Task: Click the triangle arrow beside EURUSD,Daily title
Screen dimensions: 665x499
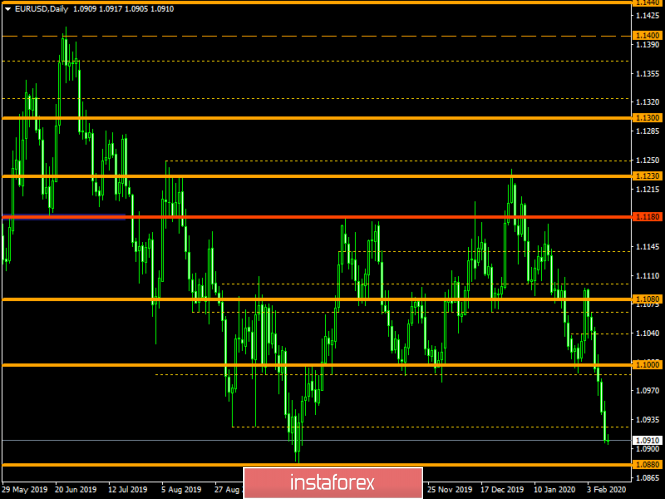Action: (x=8, y=9)
